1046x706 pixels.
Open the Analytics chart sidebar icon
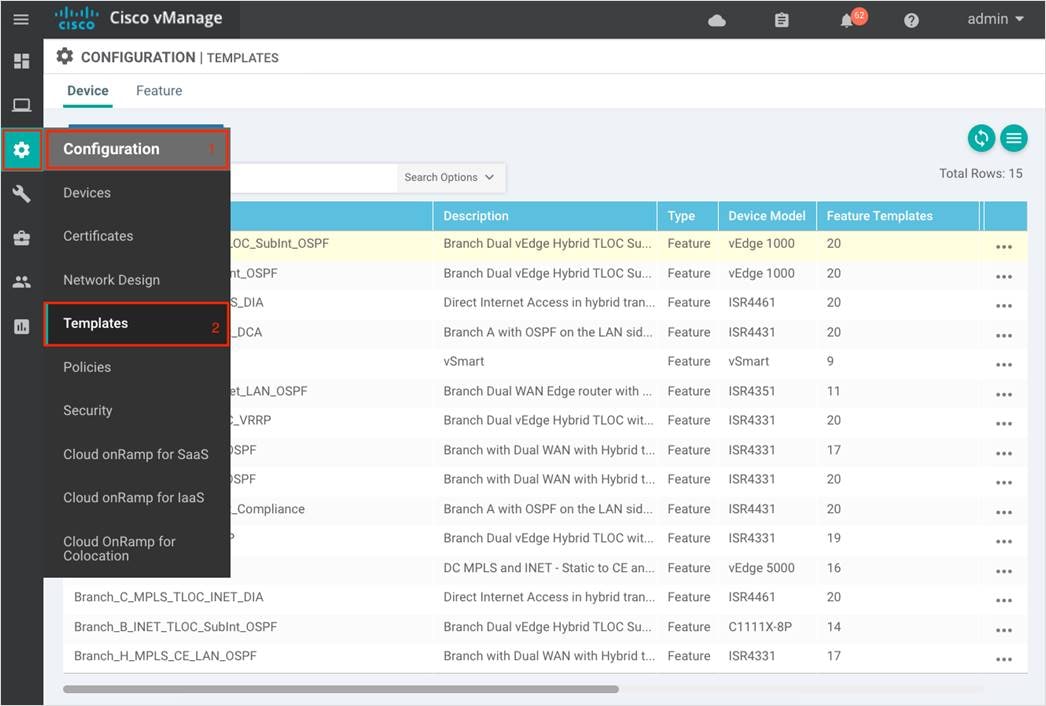coord(21,326)
